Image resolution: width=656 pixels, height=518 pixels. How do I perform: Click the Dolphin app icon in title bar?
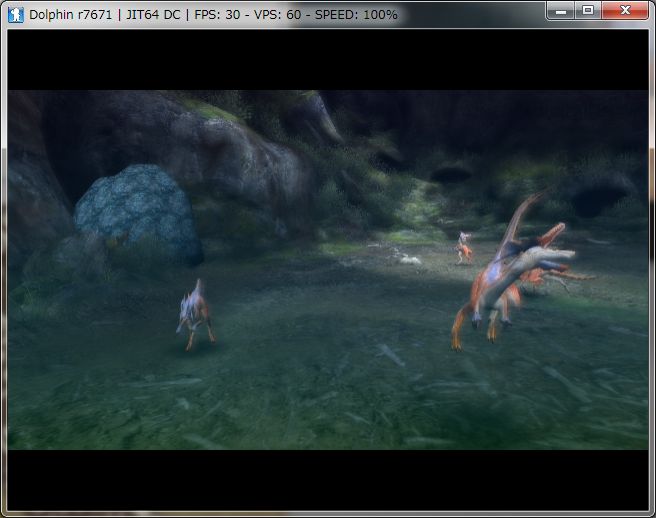point(15,15)
